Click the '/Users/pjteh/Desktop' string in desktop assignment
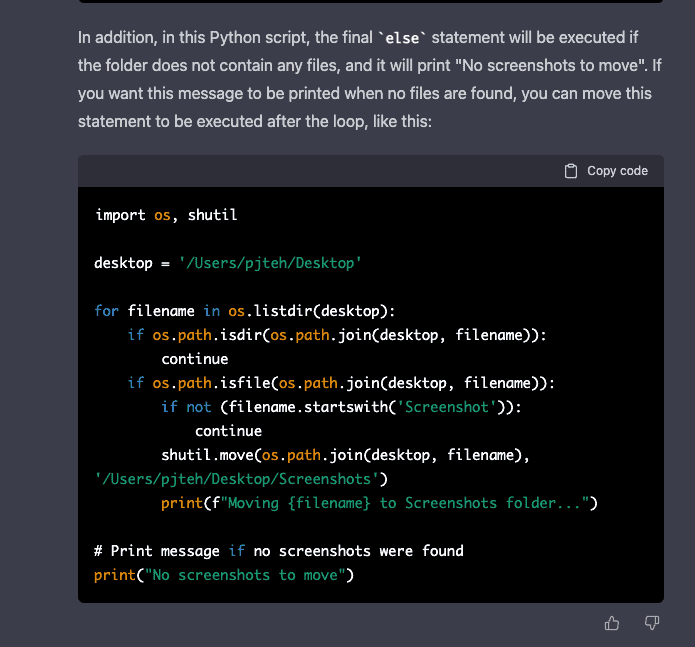Screen dimensions: 695x647 click(270, 263)
